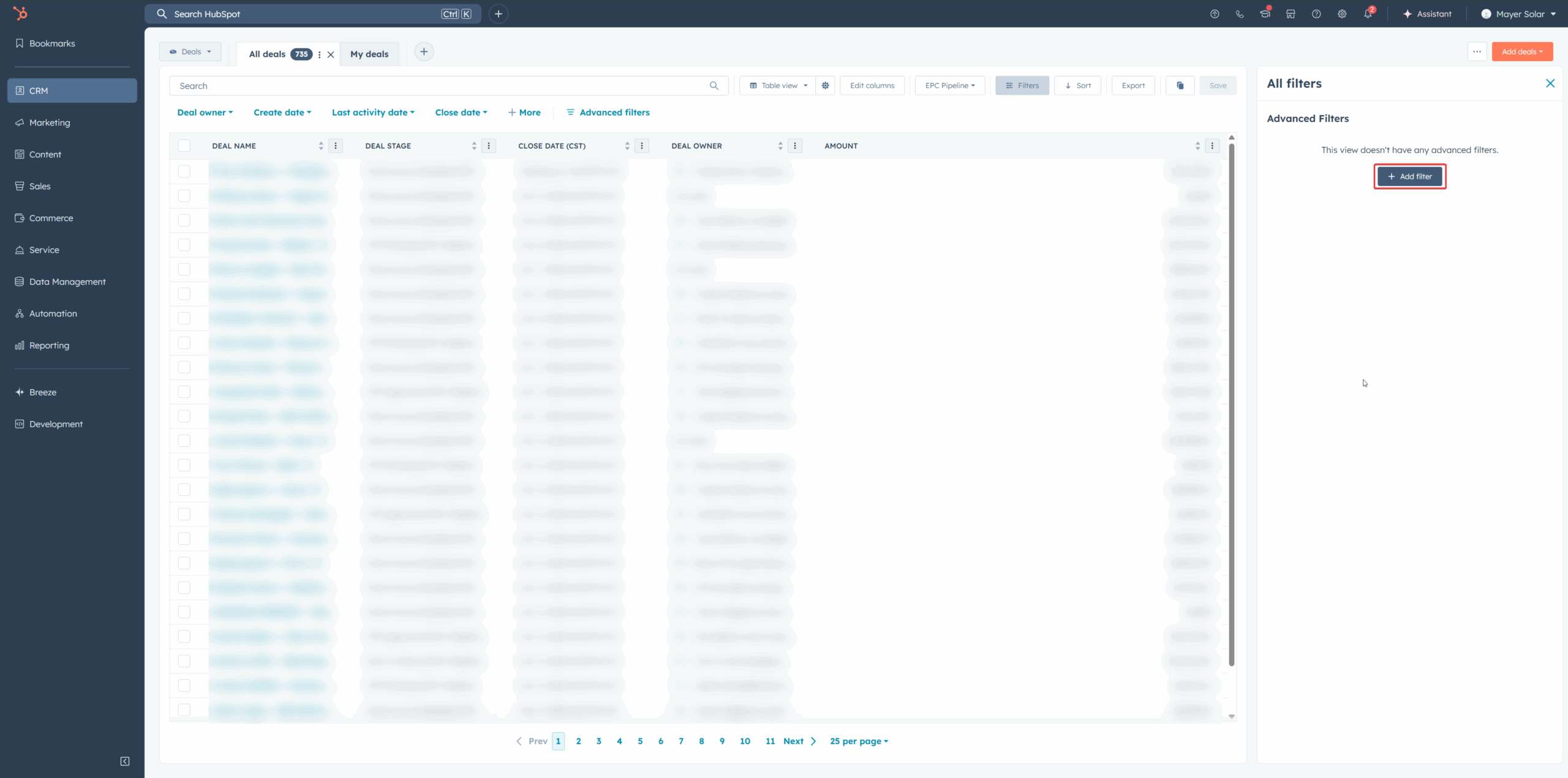Open the Mayer Solar account menu

point(1518,13)
